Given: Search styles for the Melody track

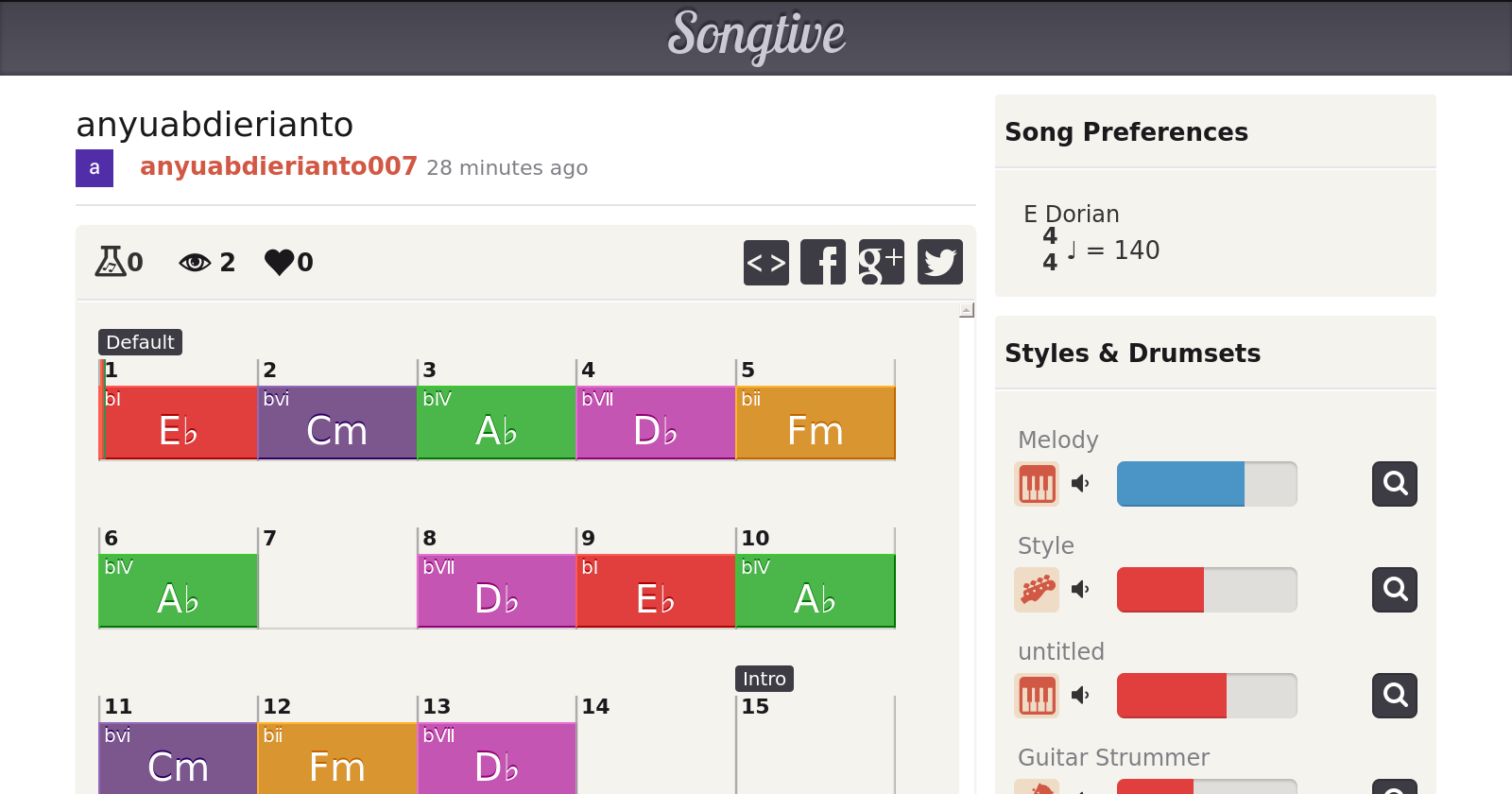Looking at the screenshot, I should click(x=1394, y=484).
